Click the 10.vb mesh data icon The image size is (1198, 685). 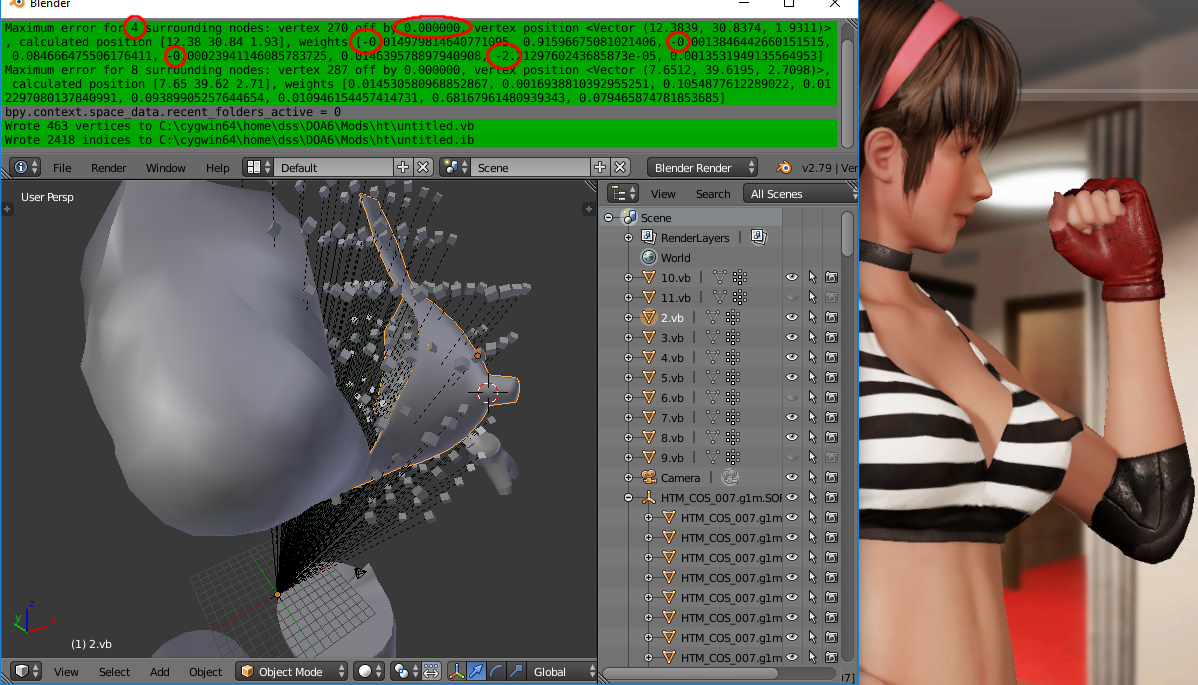(x=719, y=278)
